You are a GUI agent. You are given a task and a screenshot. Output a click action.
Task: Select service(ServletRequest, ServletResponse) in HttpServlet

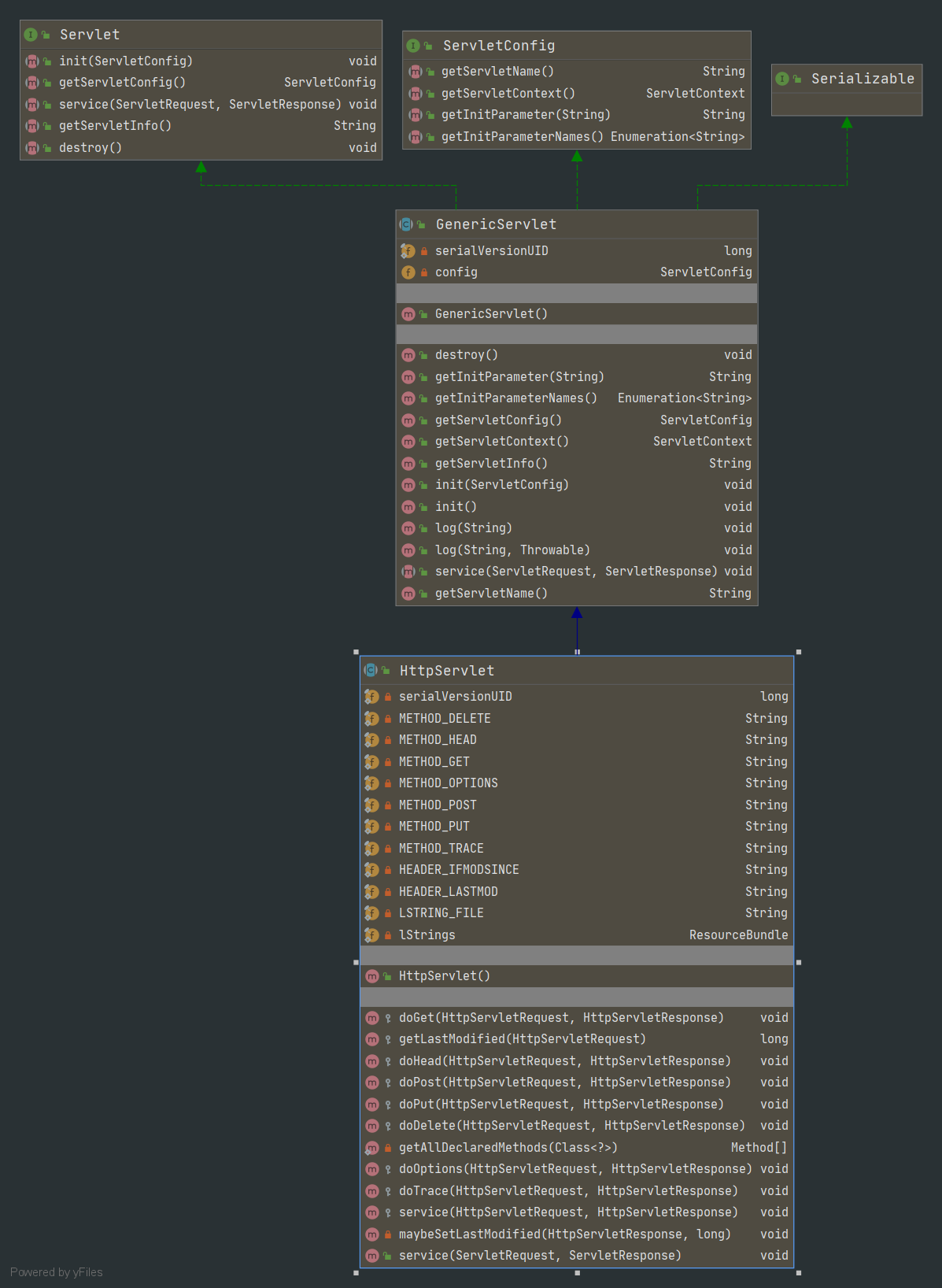(x=577, y=1256)
